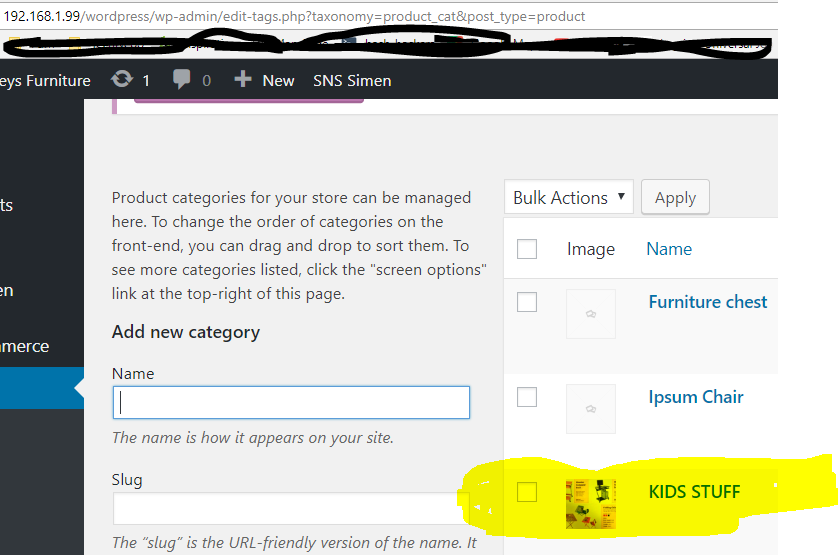Open the Bulk Actions dropdown
The height and width of the screenshot is (555, 838).
tap(569, 197)
